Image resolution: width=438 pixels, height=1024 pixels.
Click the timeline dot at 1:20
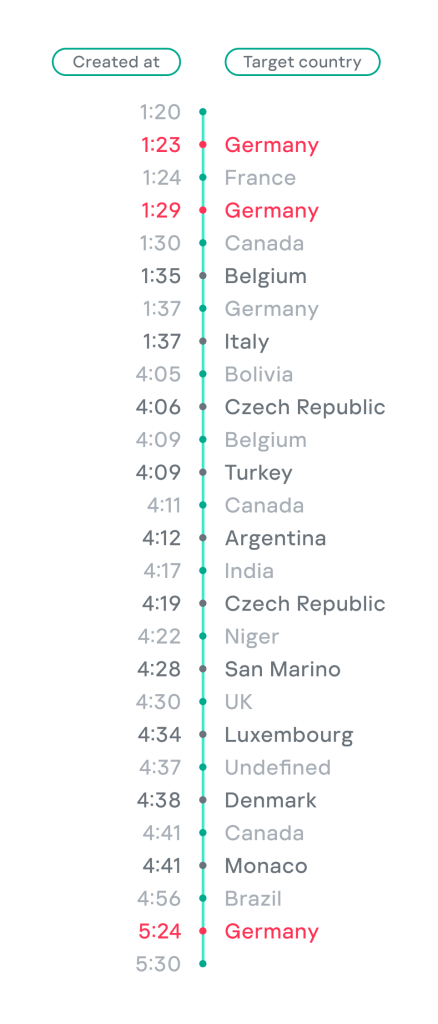(203, 112)
